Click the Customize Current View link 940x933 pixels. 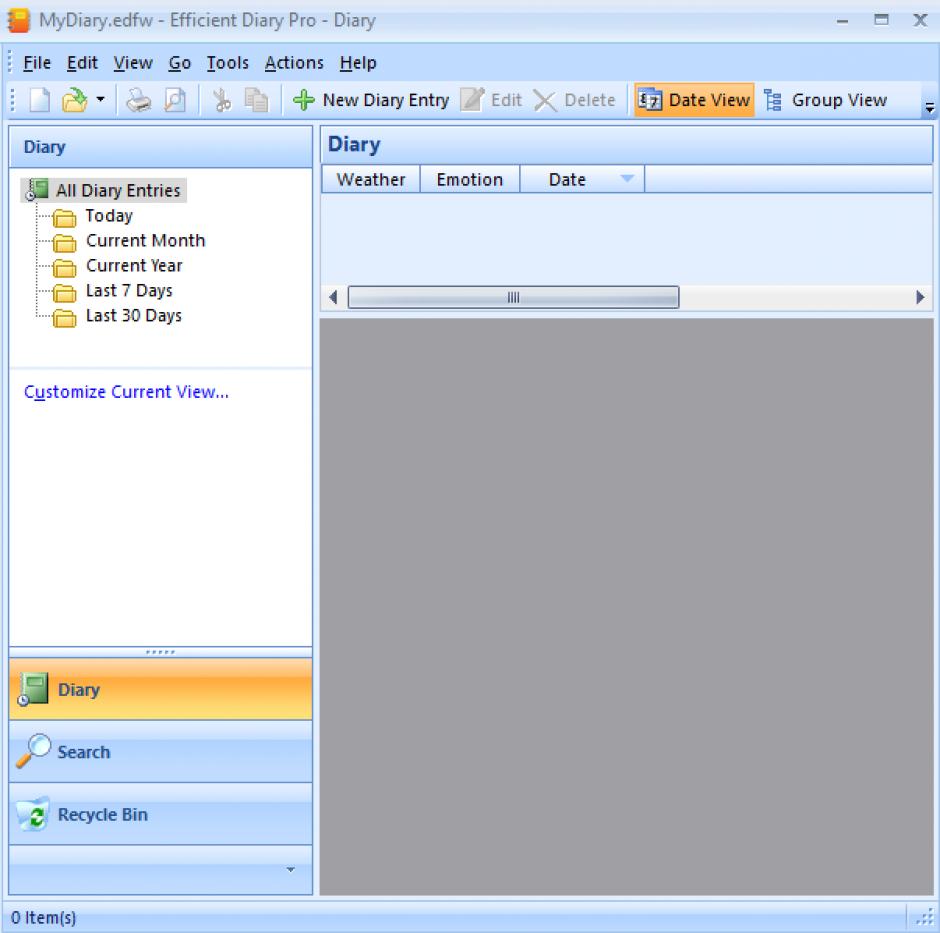pyautogui.click(x=126, y=392)
